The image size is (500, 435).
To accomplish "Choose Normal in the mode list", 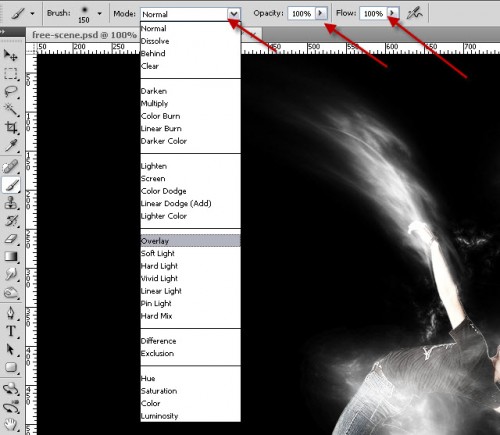I will tap(190, 29).
